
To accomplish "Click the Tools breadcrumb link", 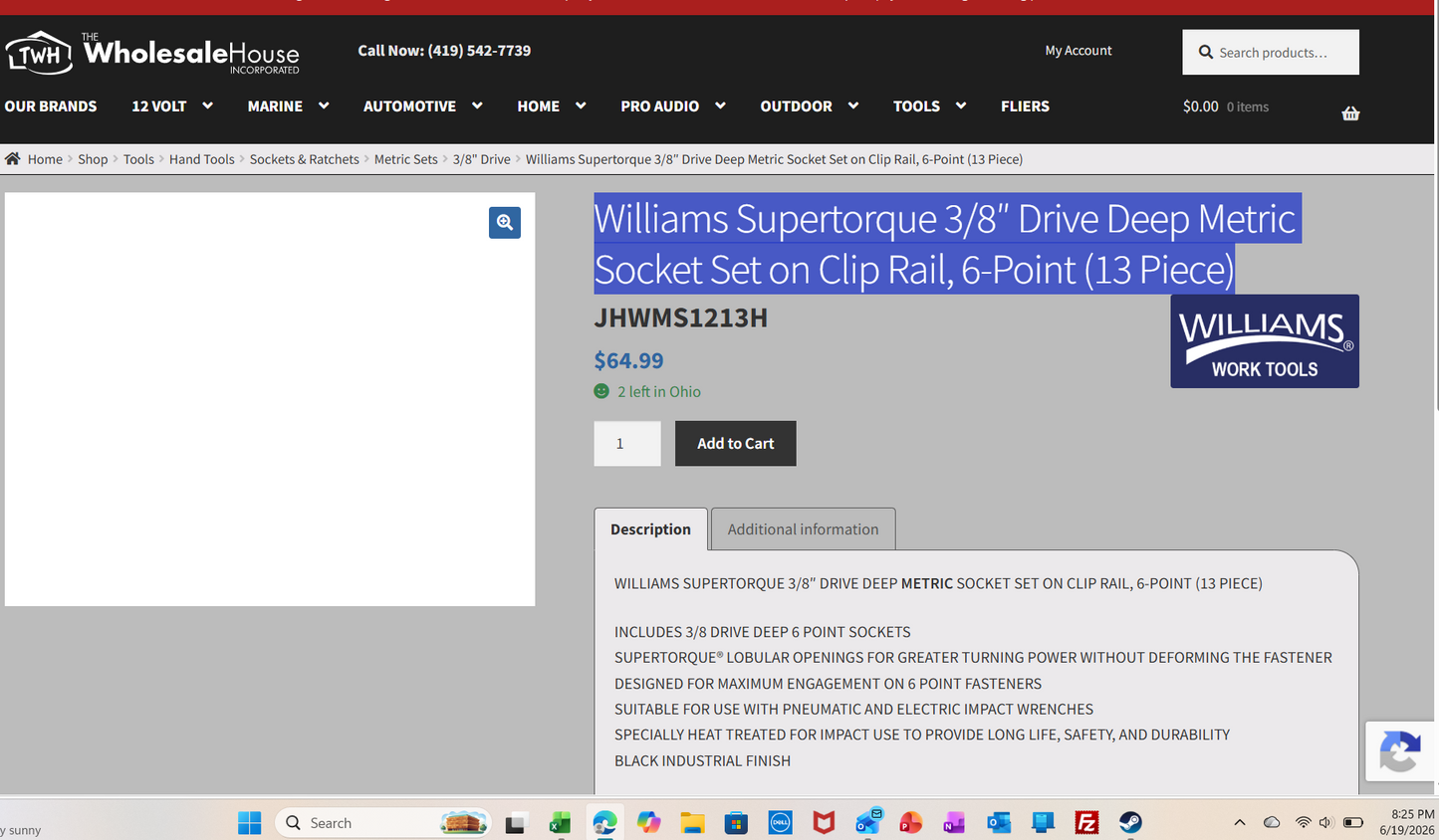I will 138,159.
